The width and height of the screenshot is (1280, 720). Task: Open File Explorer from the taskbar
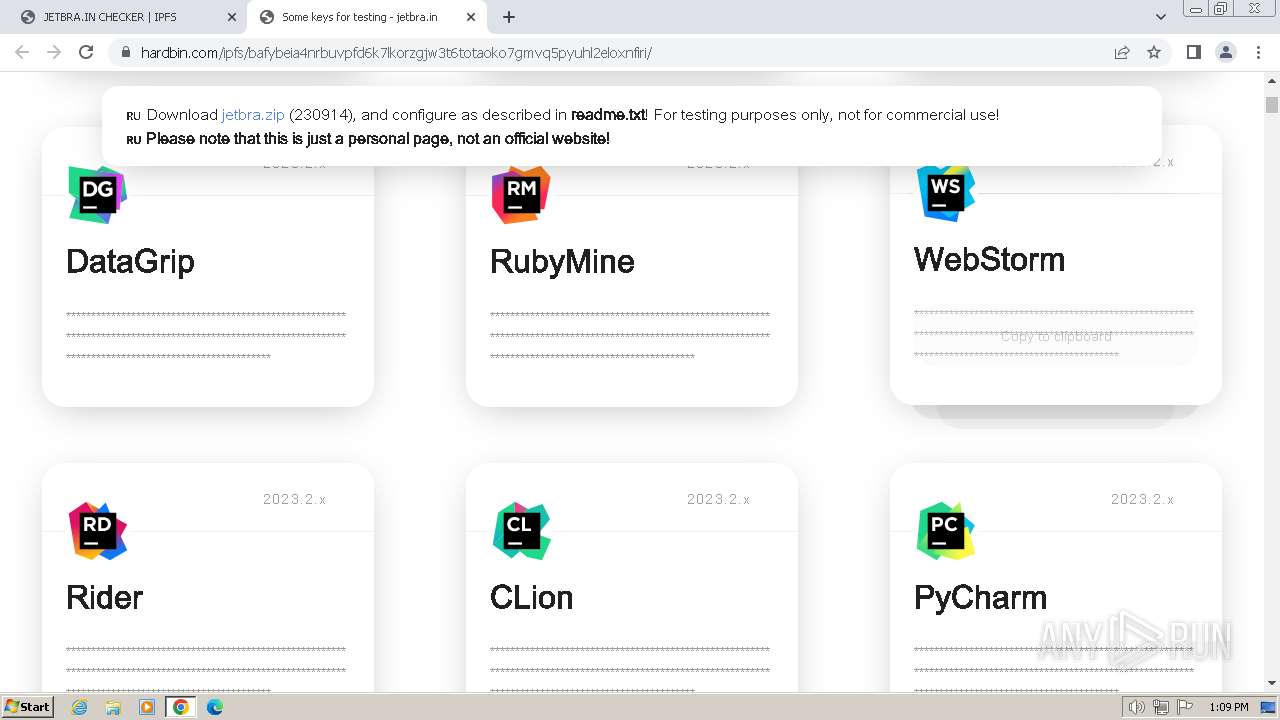click(113, 707)
